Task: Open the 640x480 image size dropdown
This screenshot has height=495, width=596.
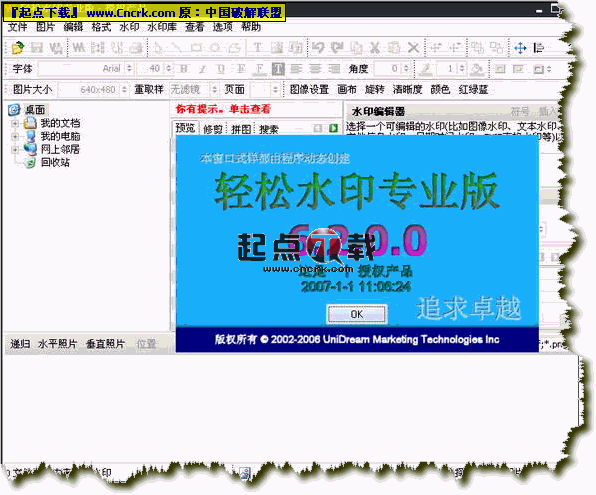Action: pyautogui.click(x=124, y=90)
